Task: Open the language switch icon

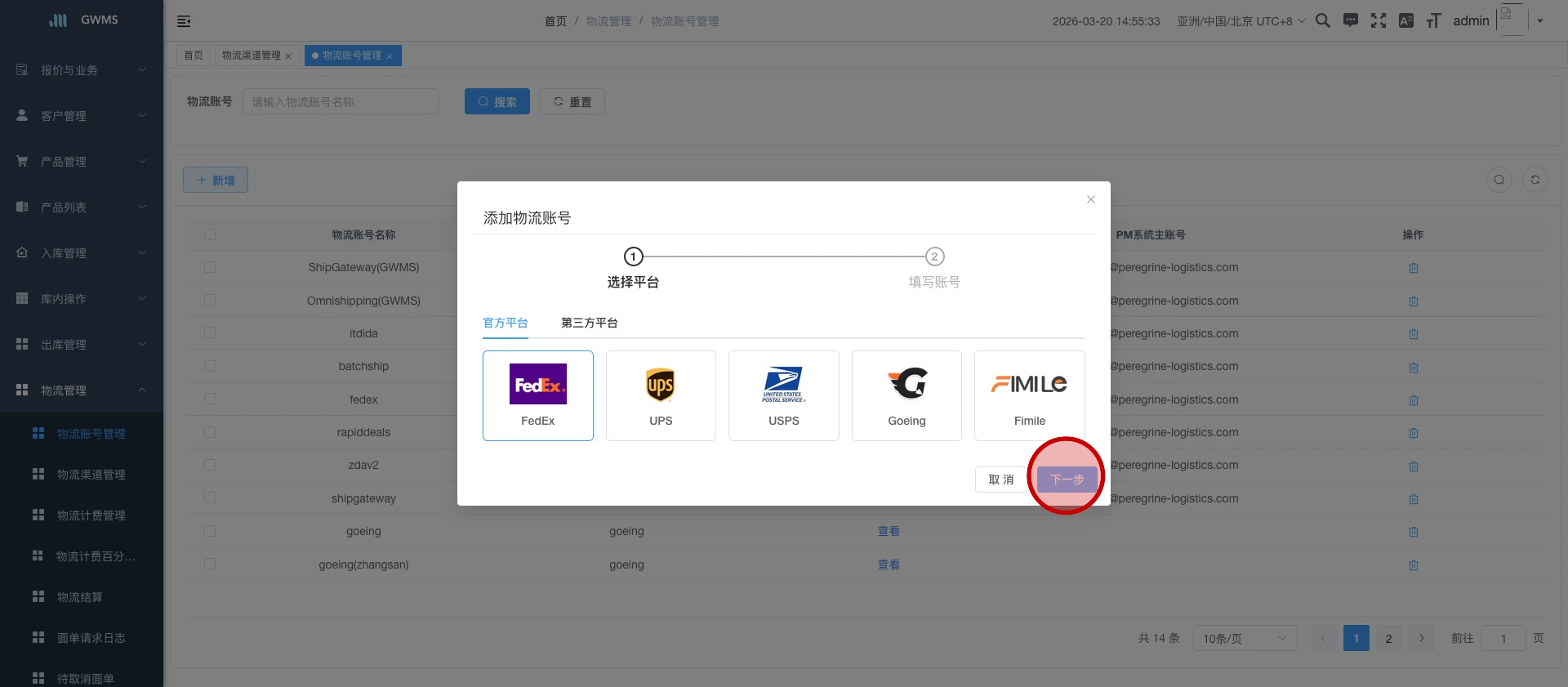Action: (1406, 20)
